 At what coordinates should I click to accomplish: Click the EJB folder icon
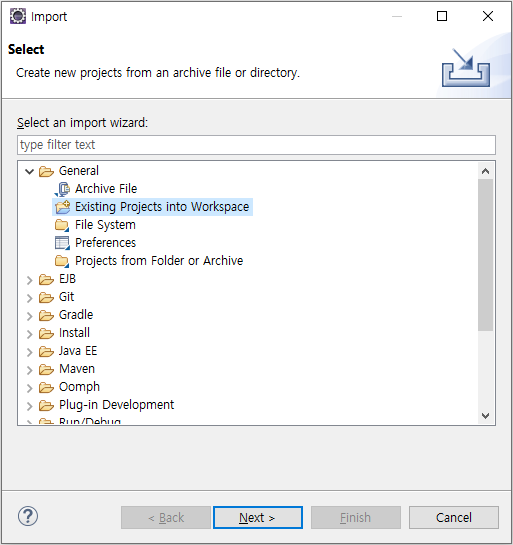pos(46,279)
